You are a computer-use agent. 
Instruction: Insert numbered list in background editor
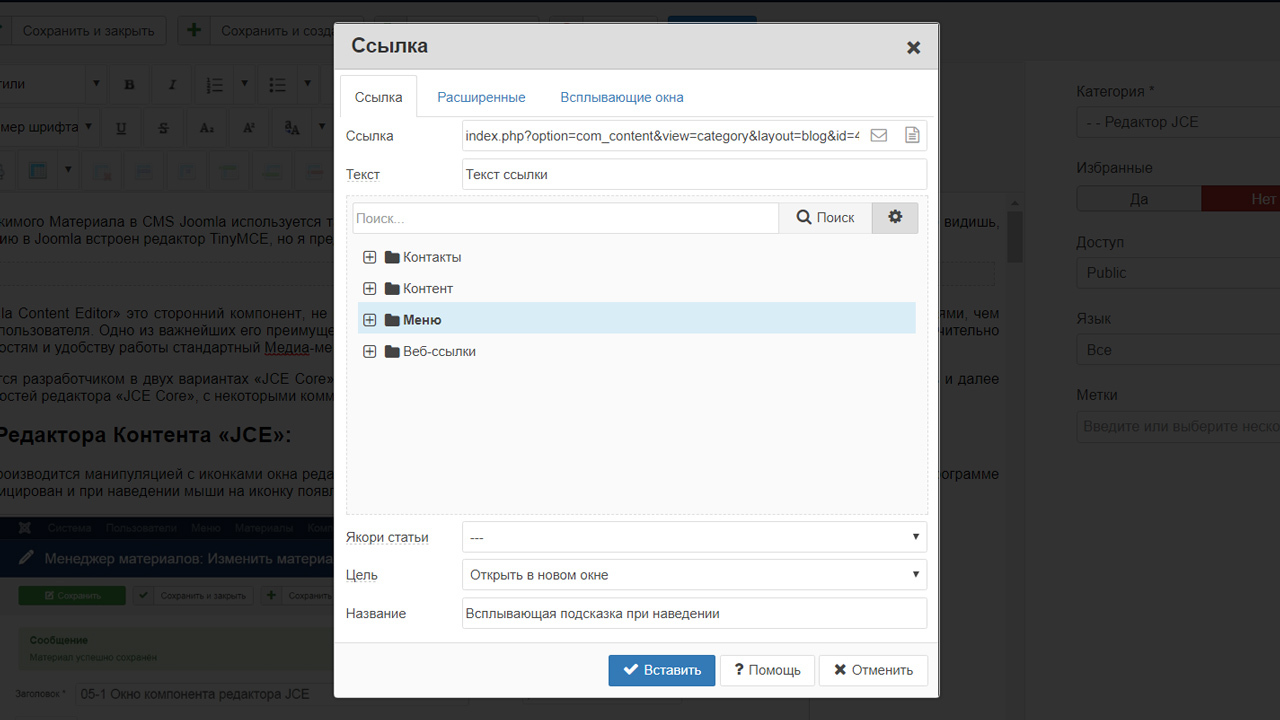(x=214, y=85)
